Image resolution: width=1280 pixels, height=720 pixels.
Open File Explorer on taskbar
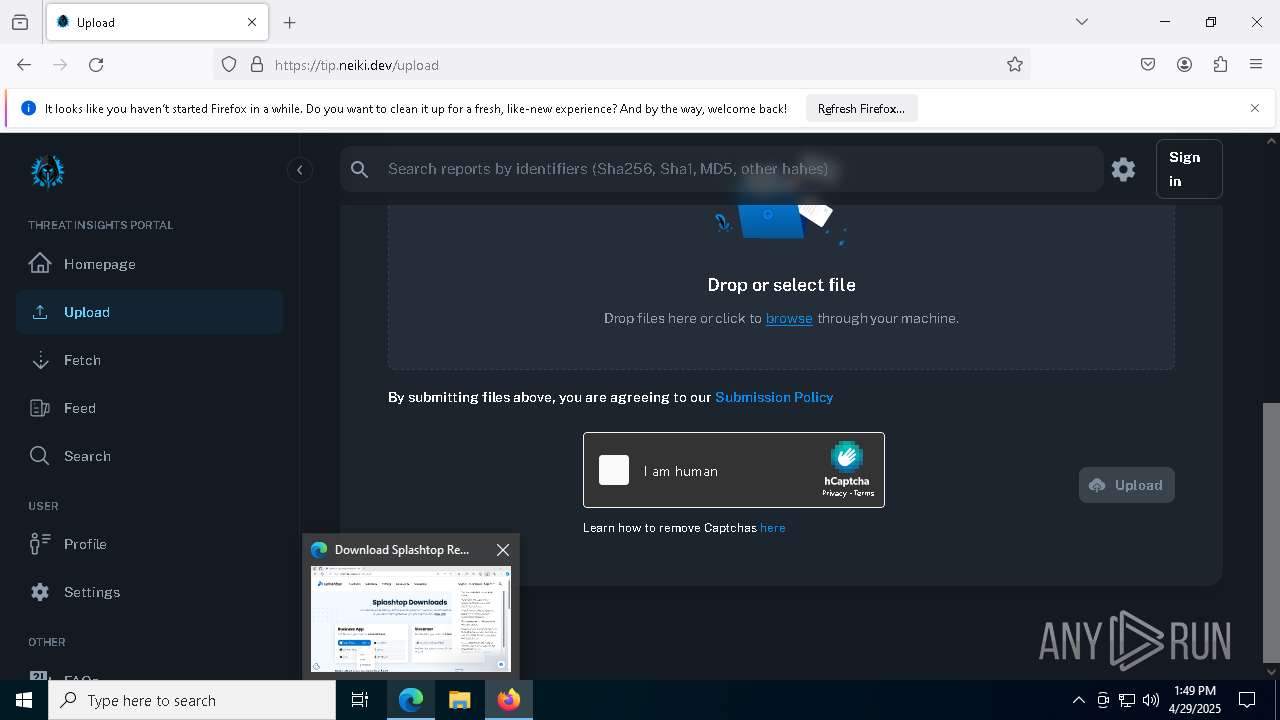[x=460, y=700]
